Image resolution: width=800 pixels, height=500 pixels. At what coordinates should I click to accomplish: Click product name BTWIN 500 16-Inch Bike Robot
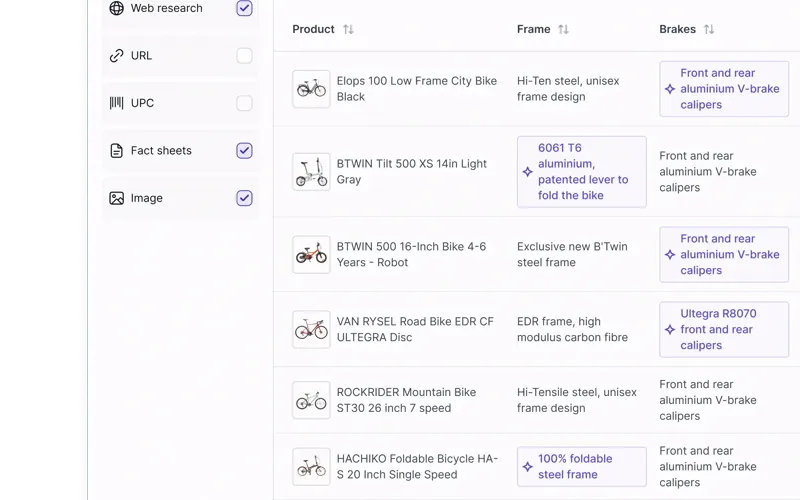[x=411, y=255]
